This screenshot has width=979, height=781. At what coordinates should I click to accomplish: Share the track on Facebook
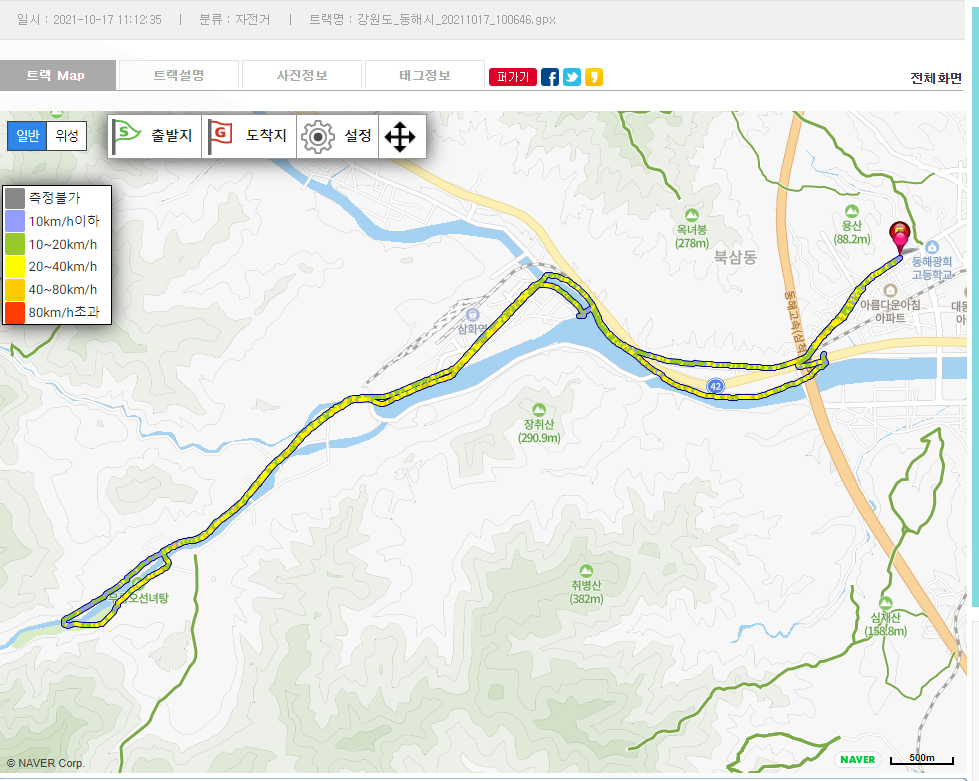(550, 77)
